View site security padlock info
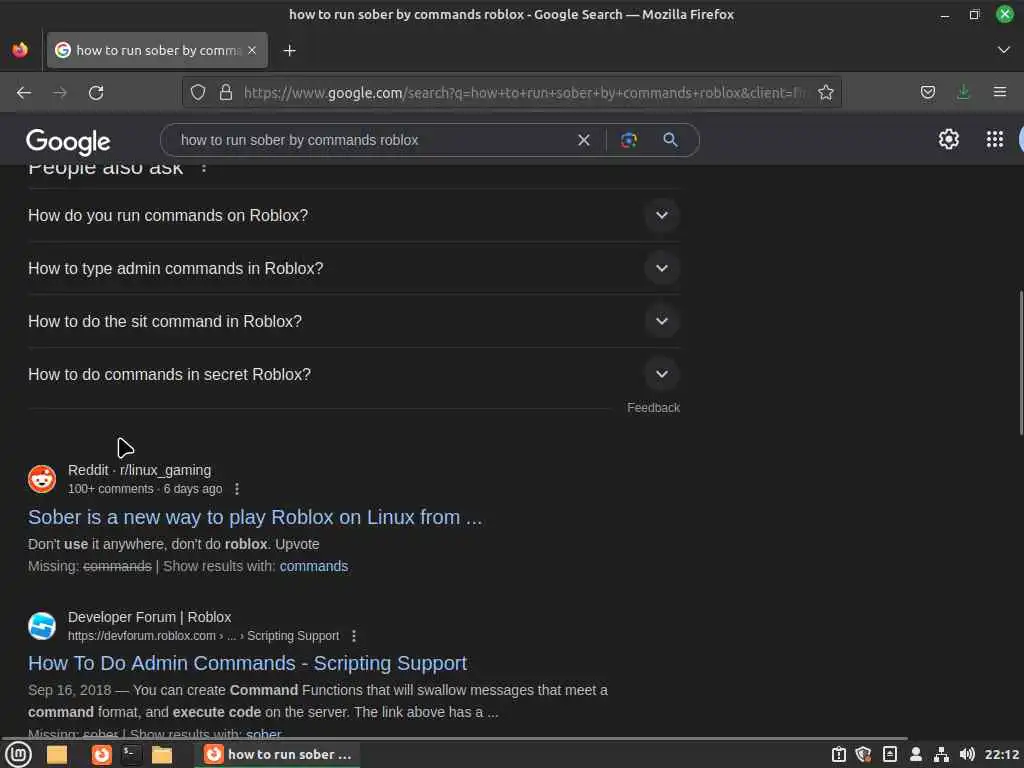This screenshot has width=1024, height=768. pos(226,93)
